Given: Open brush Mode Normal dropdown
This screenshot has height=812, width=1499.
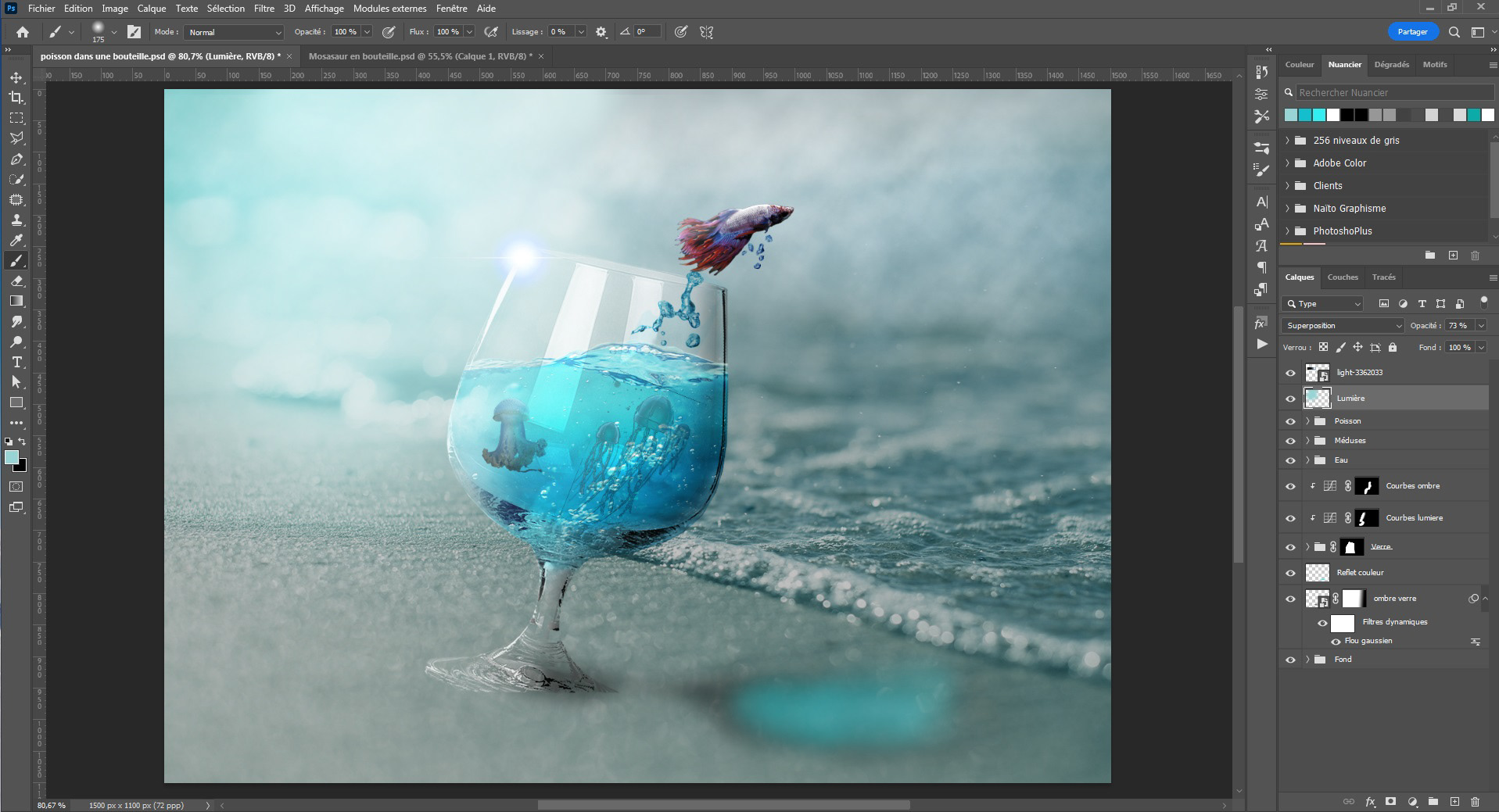Looking at the screenshot, I should click(x=234, y=32).
